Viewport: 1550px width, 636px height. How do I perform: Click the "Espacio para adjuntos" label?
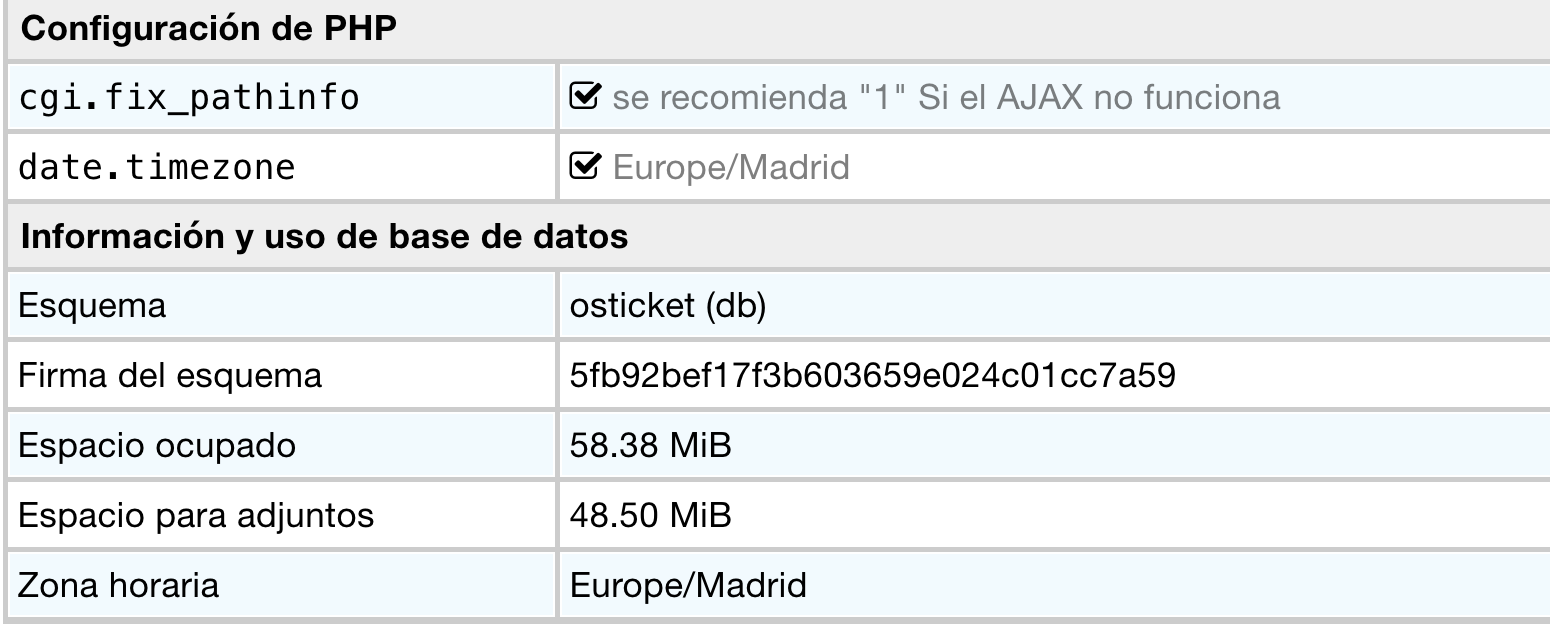coord(196,515)
